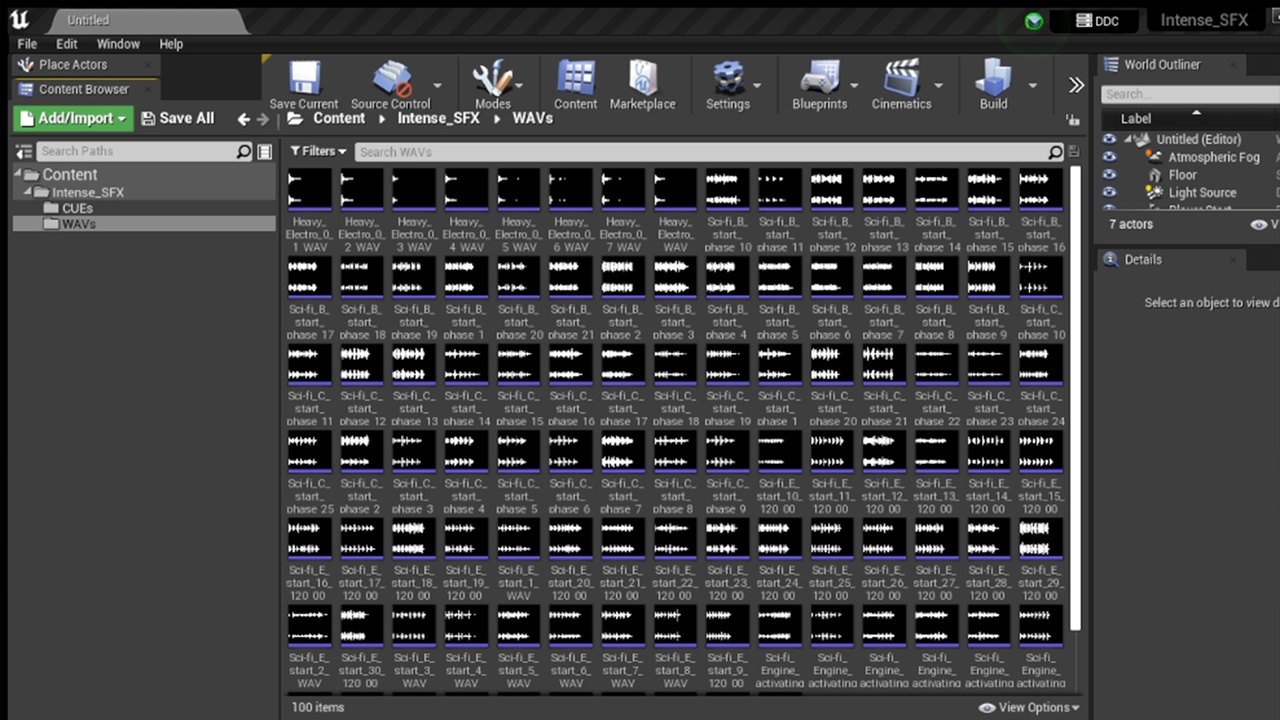The image size is (1280, 720).
Task: Switch to the Place Actors tab
Action: [x=85, y=64]
